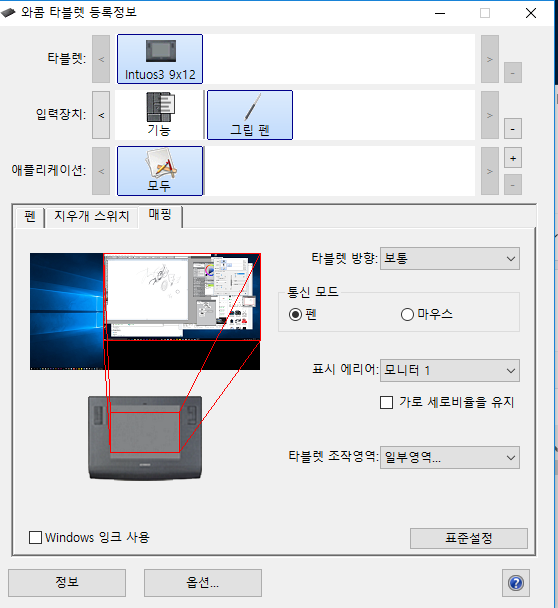Image resolution: width=558 pixels, height=608 pixels.
Task: Select the Intuos3 9x12 tablet icon
Action: click(160, 59)
